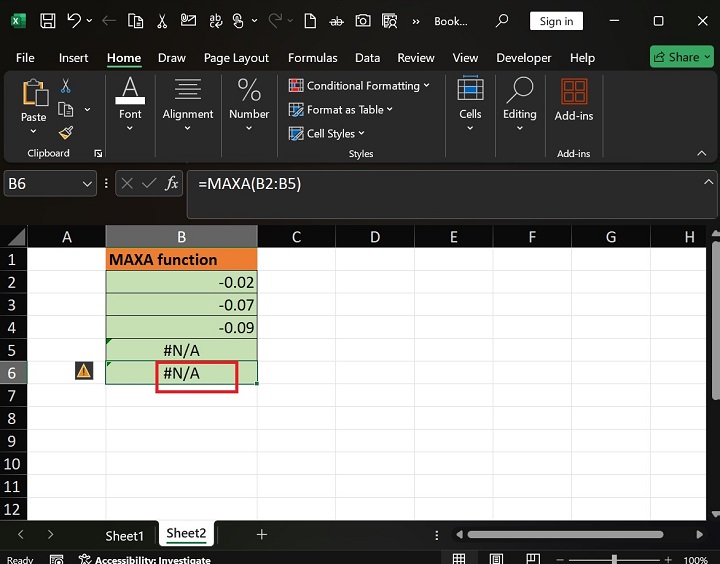
Task: Select cell B1 'MAXA function'
Action: (181, 259)
